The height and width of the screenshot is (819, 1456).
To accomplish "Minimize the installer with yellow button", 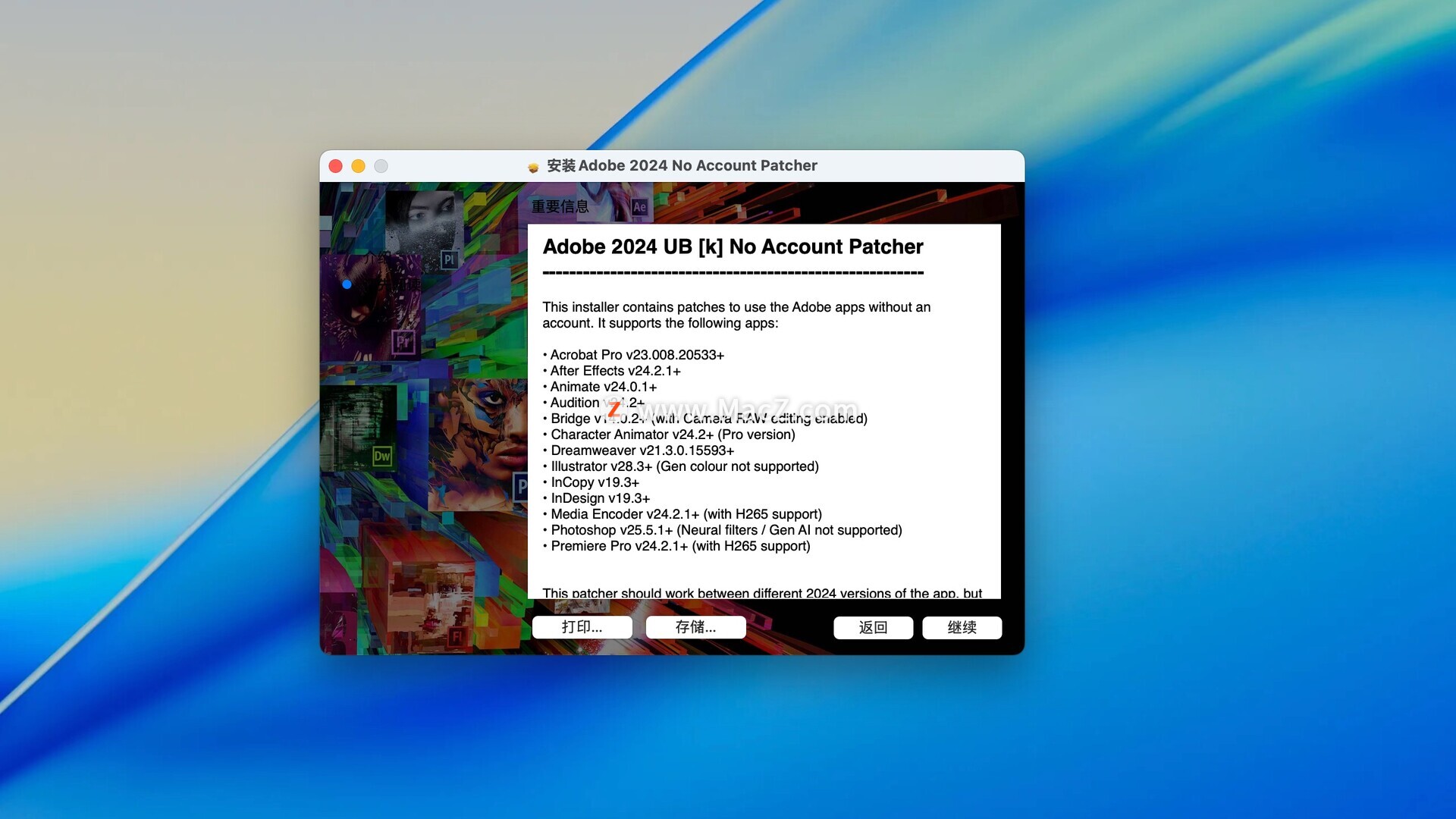I will point(358,166).
